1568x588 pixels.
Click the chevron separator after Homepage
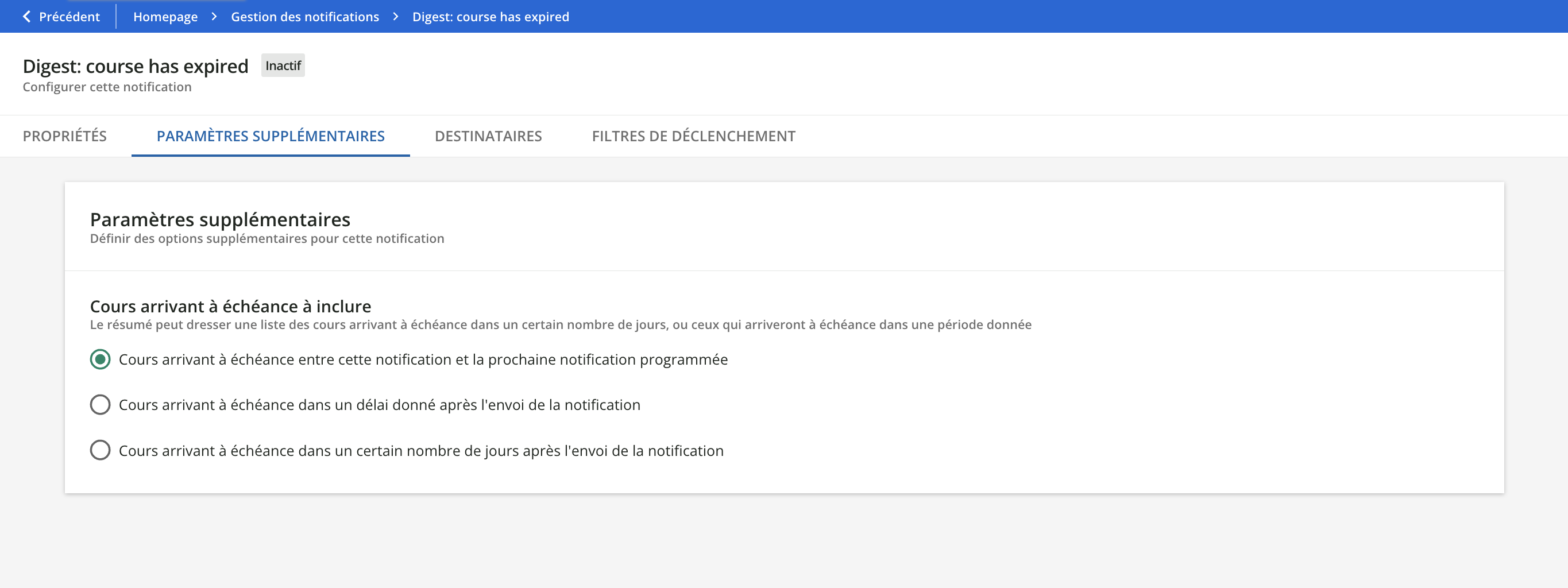pos(214,17)
